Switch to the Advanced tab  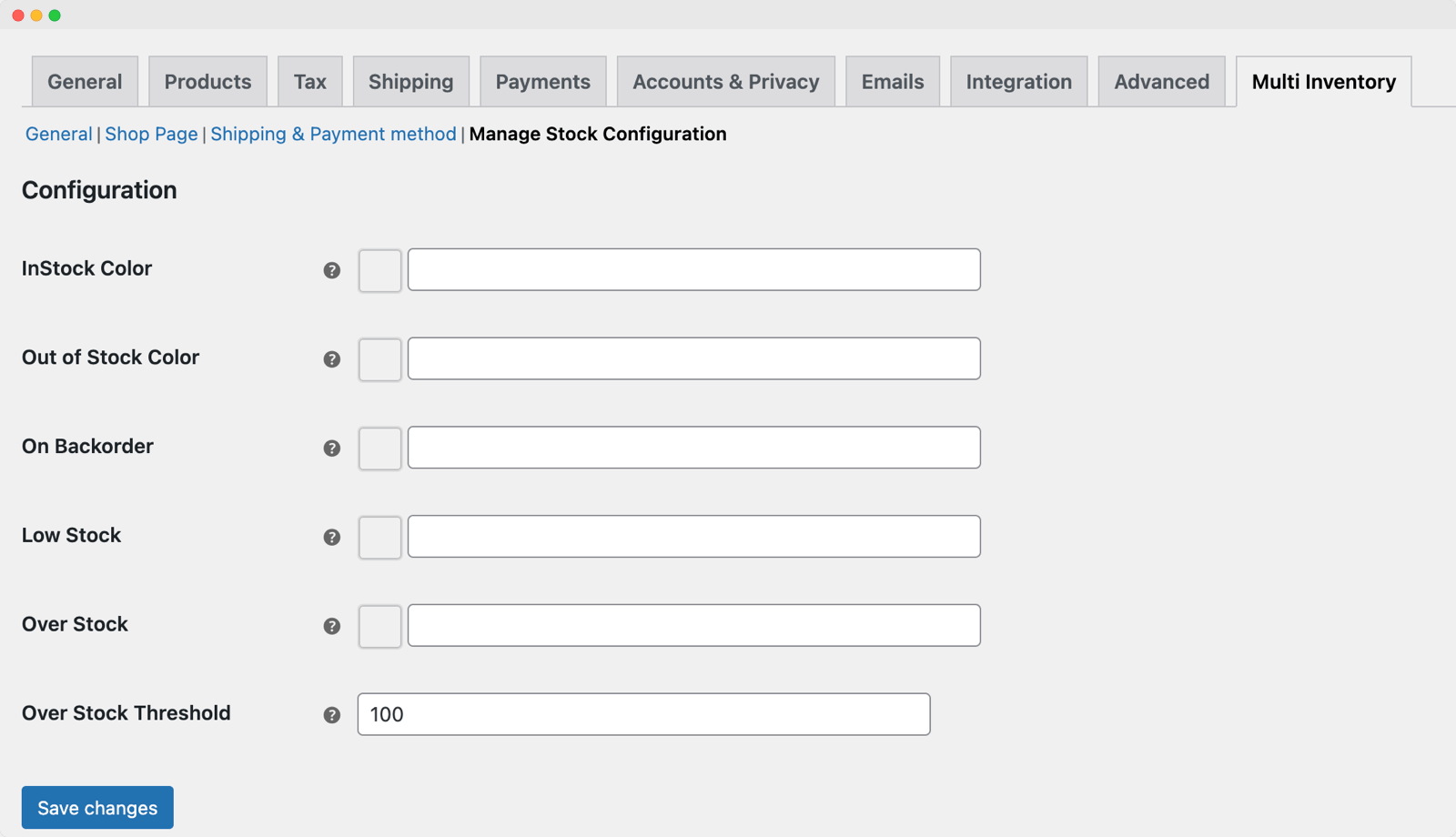click(x=1161, y=81)
